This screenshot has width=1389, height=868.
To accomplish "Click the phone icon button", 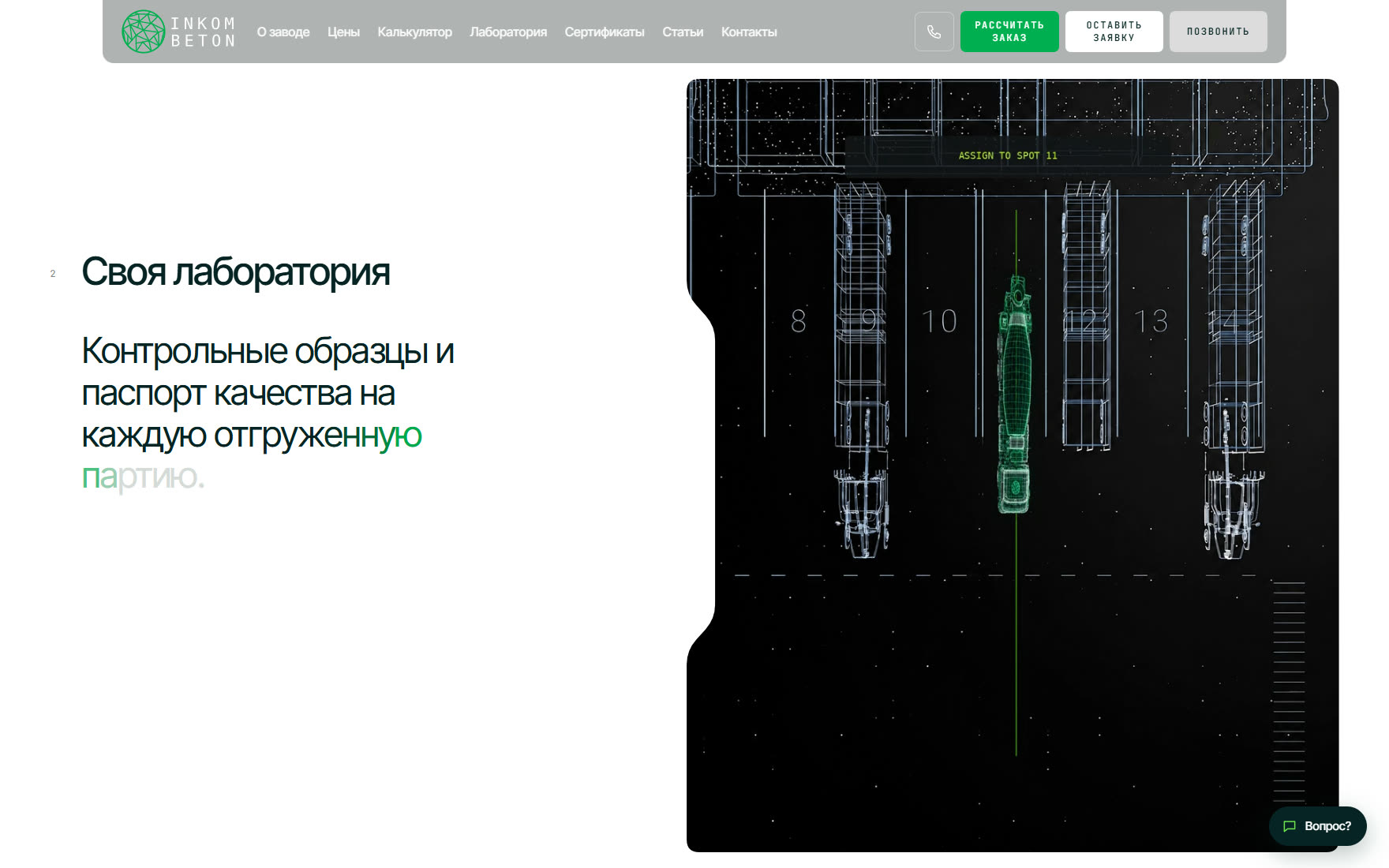I will point(934,32).
